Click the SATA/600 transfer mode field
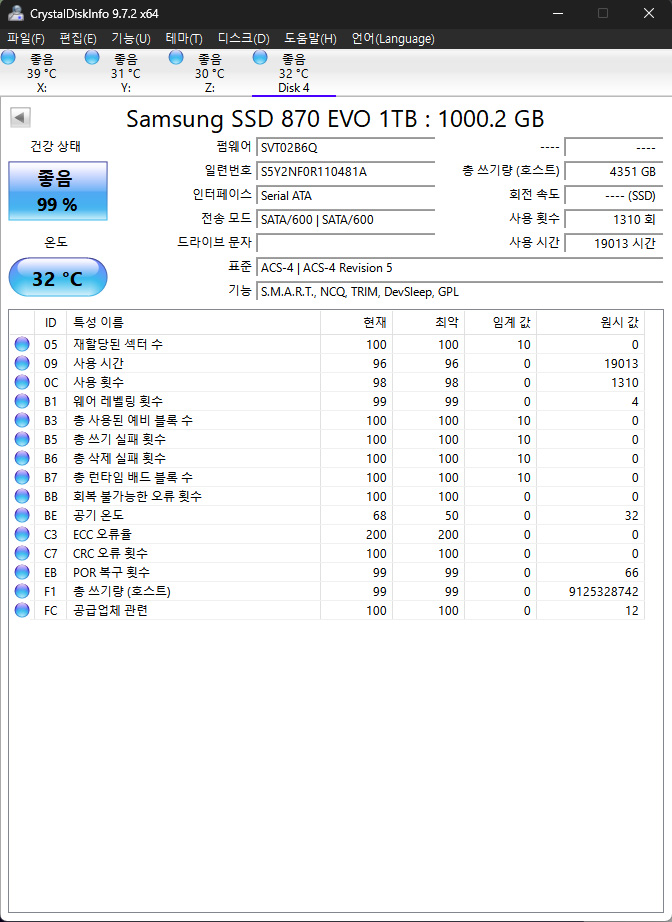This screenshot has width=672, height=922. click(346, 219)
